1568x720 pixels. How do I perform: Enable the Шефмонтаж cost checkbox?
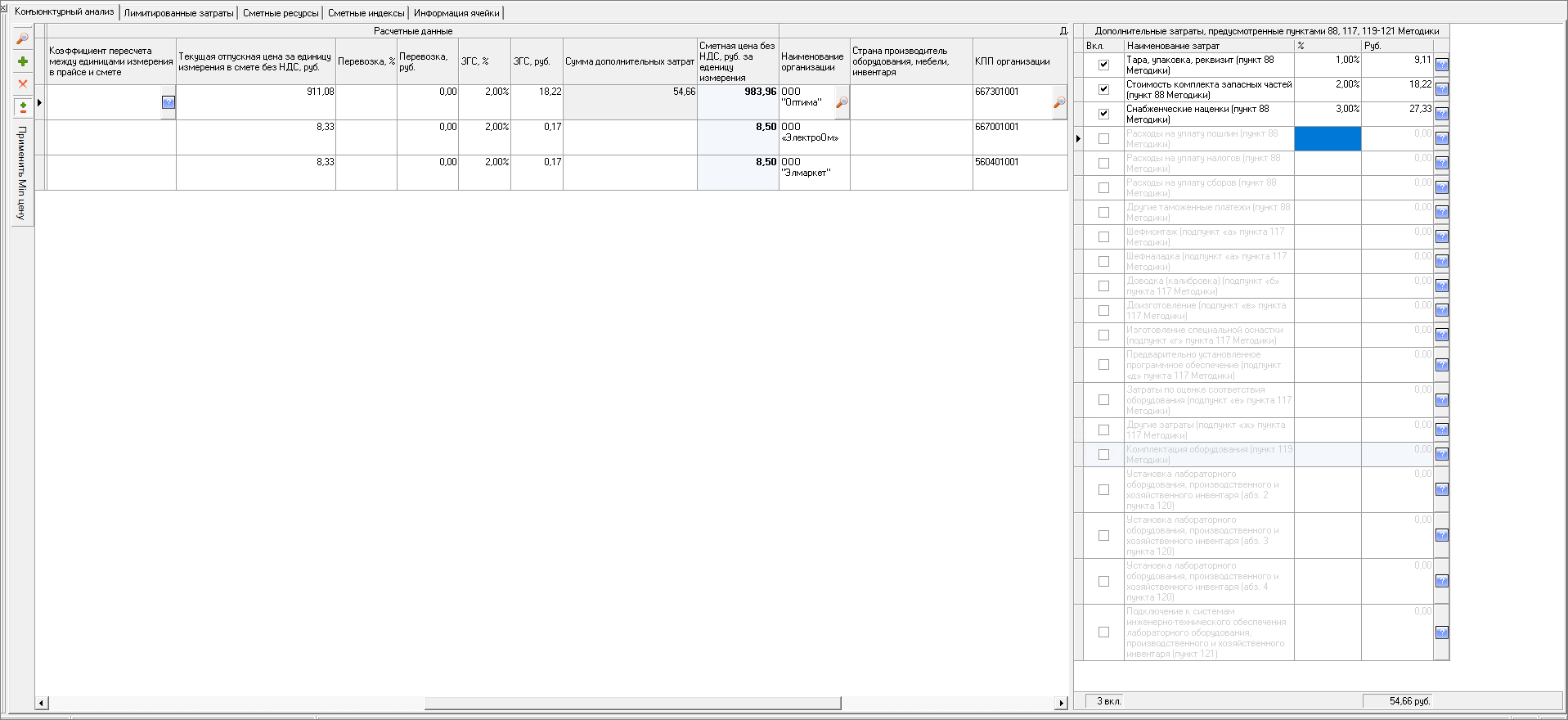coord(1103,236)
